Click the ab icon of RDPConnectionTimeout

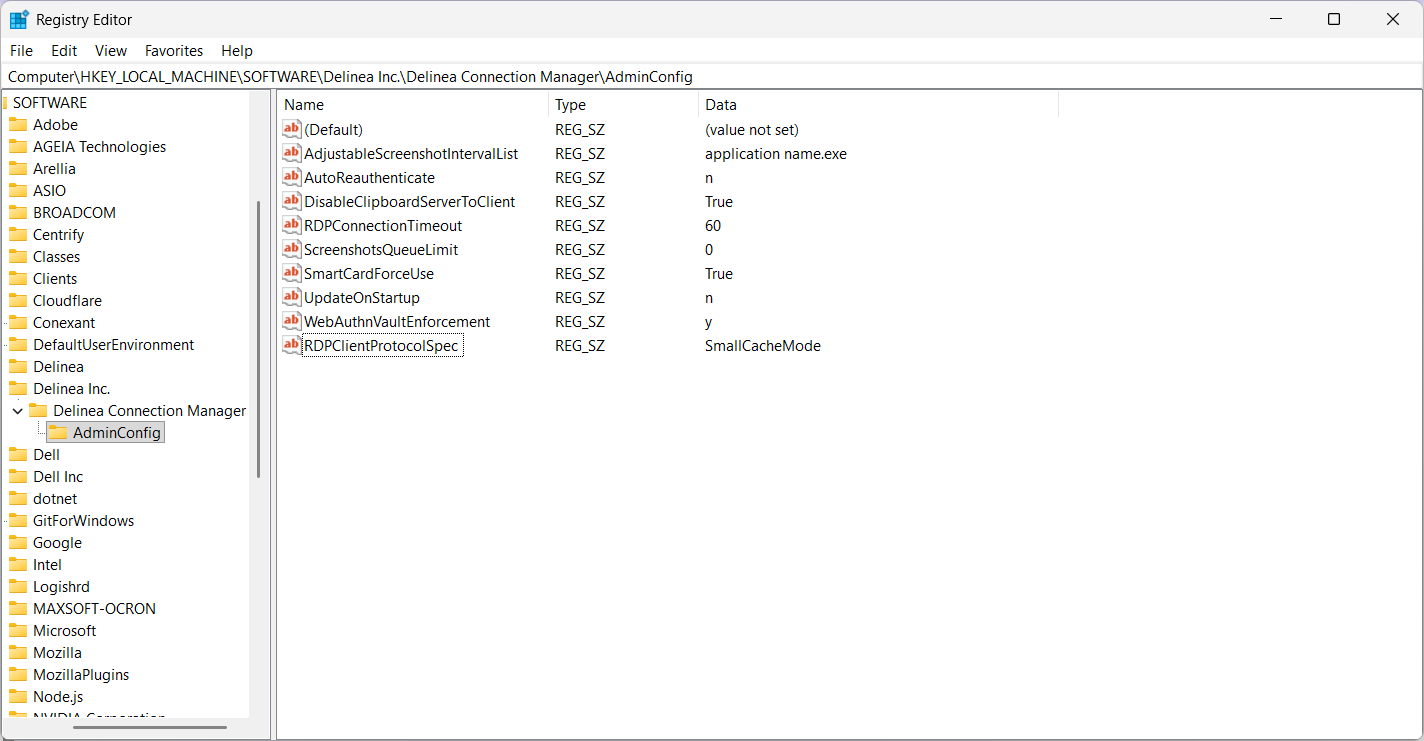[292, 225]
